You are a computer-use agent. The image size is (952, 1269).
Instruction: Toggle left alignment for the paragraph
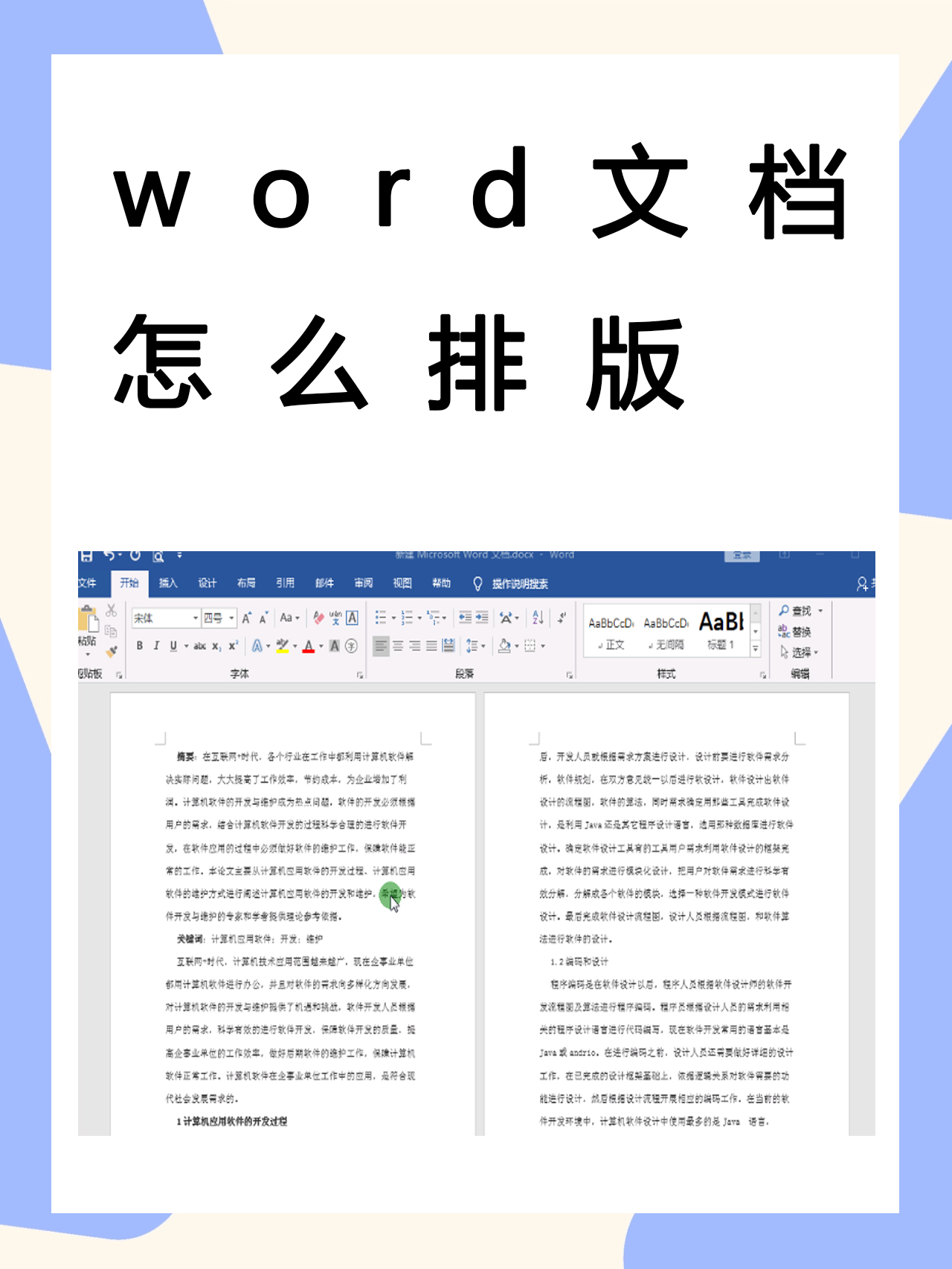tap(381, 646)
